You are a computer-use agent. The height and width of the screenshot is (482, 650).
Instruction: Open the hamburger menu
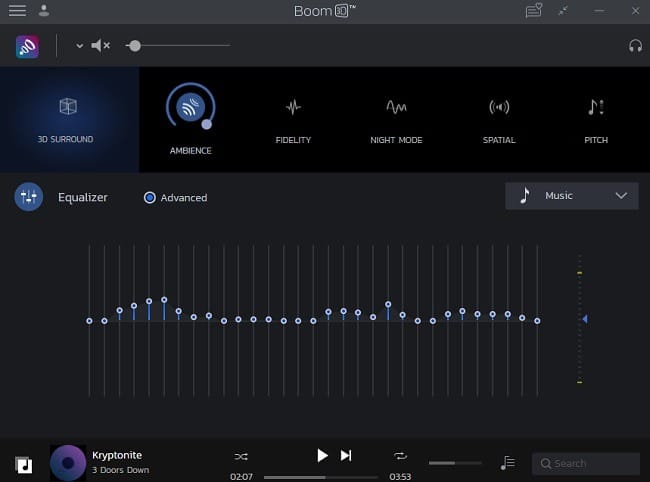(x=17, y=10)
